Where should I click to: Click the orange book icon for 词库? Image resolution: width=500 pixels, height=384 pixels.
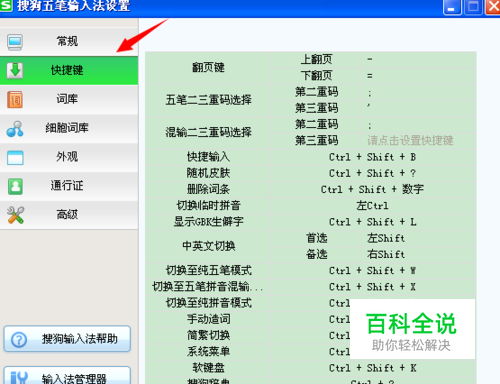pyautogui.click(x=15, y=100)
